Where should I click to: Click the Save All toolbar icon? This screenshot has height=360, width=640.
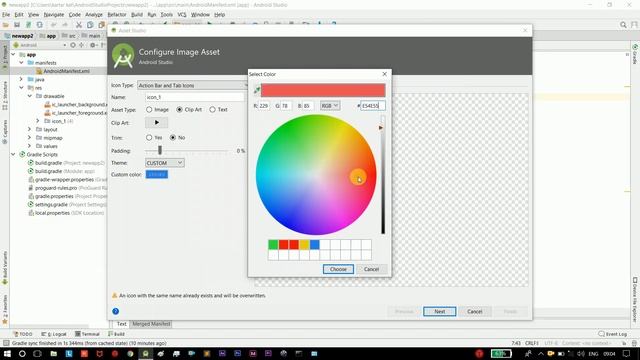coord(17,25)
